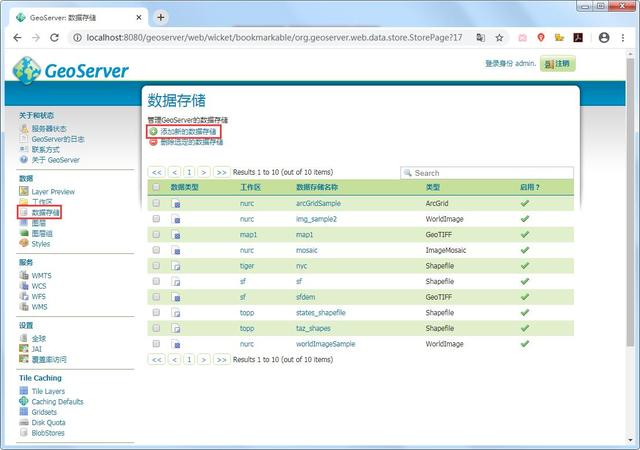Go back using the browser back arrow
Viewport: 640px width, 450px height.
coord(17,38)
